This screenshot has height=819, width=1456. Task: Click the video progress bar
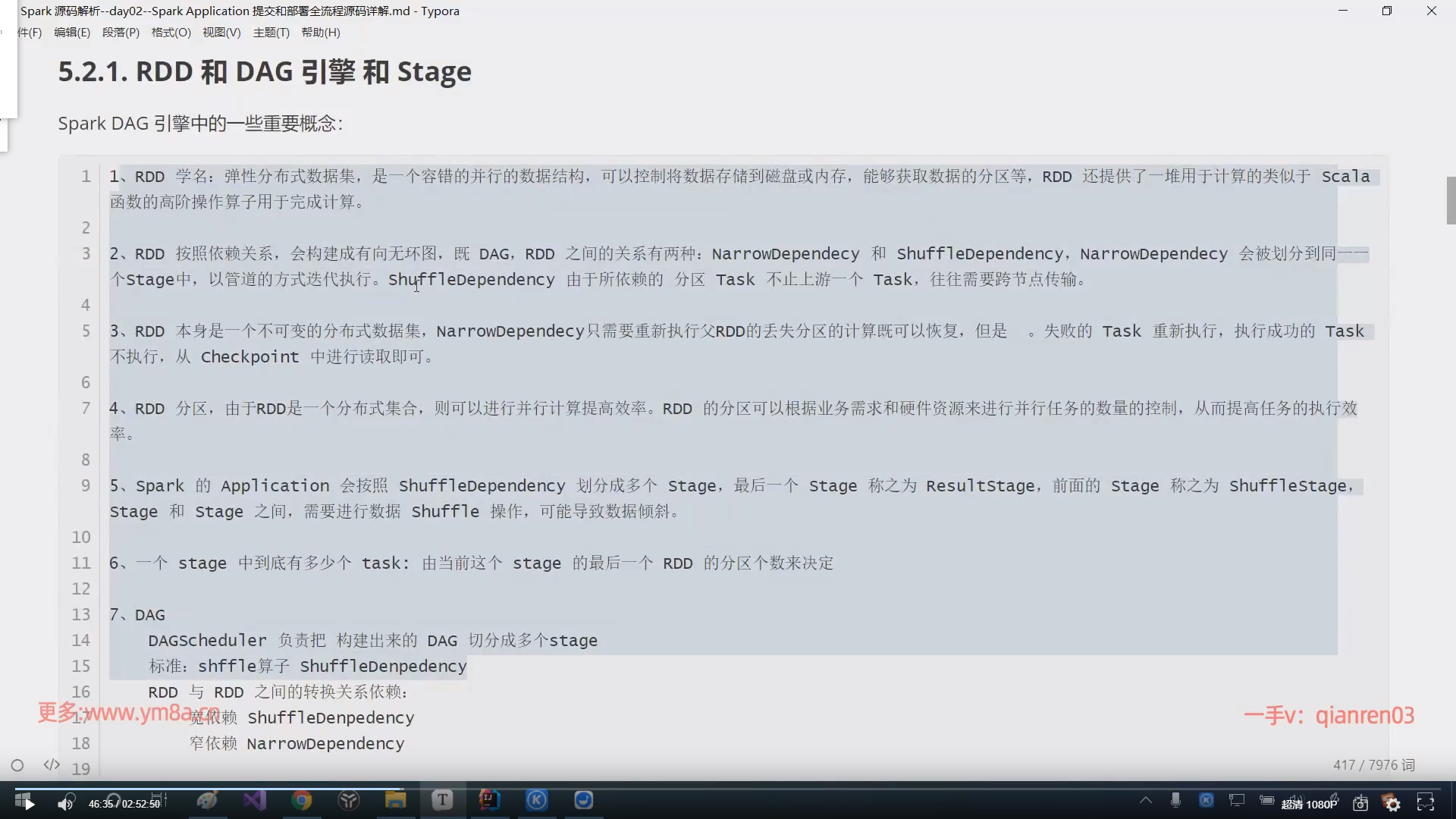tap(728, 789)
